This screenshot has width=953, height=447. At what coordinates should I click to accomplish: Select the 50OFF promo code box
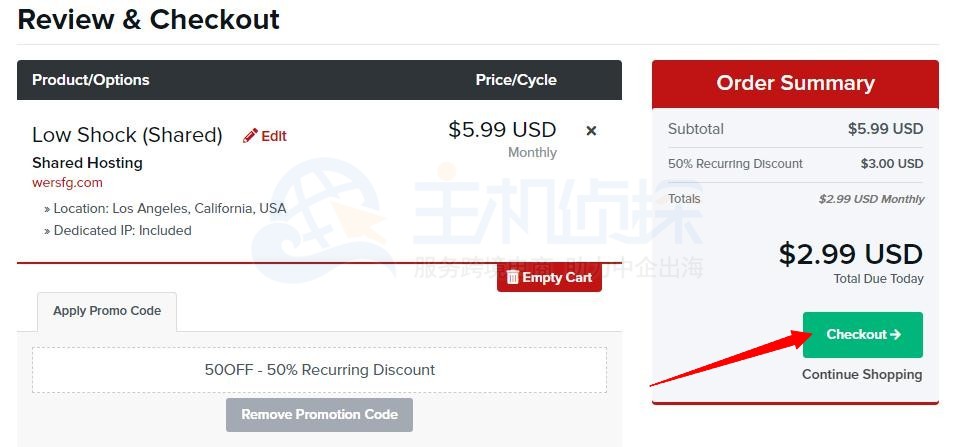tap(319, 370)
